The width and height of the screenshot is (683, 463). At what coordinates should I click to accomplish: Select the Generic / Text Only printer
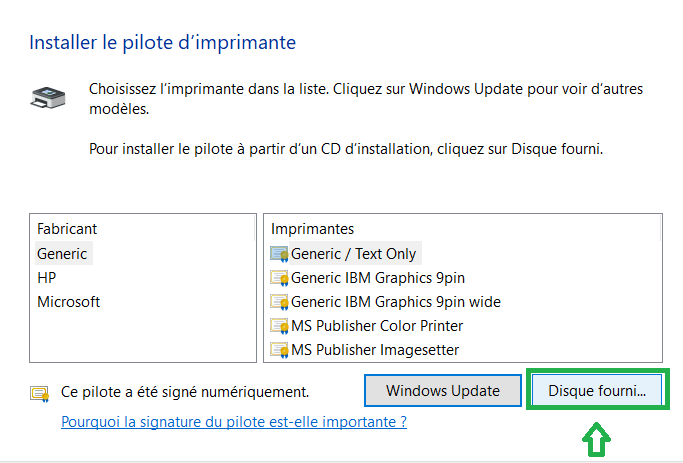coord(353,253)
